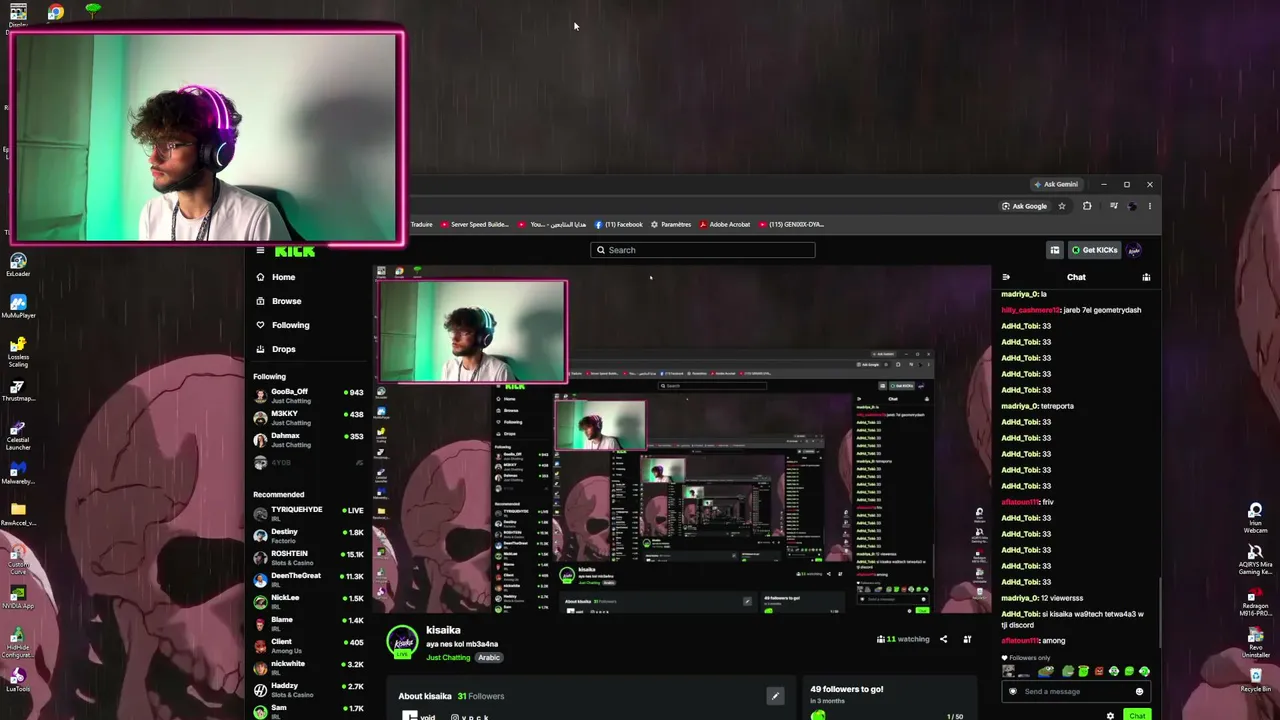The width and height of the screenshot is (1280, 720).
Task: Open Destiny recommended channel
Action: point(309,536)
